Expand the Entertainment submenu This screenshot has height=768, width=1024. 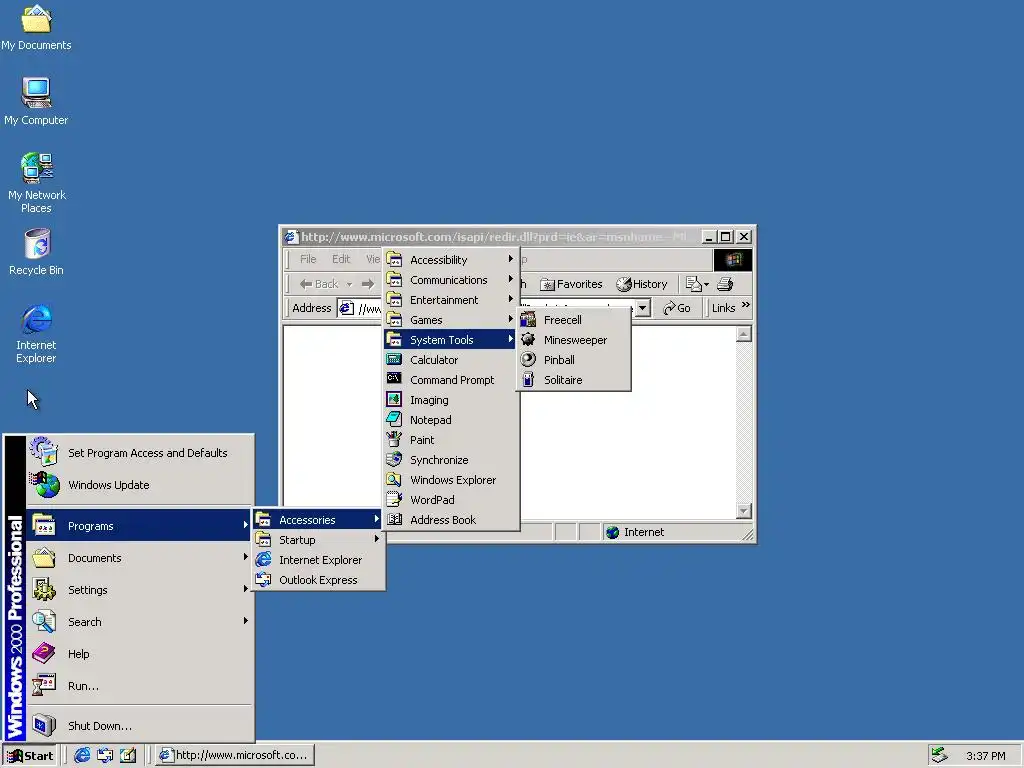[451, 300]
